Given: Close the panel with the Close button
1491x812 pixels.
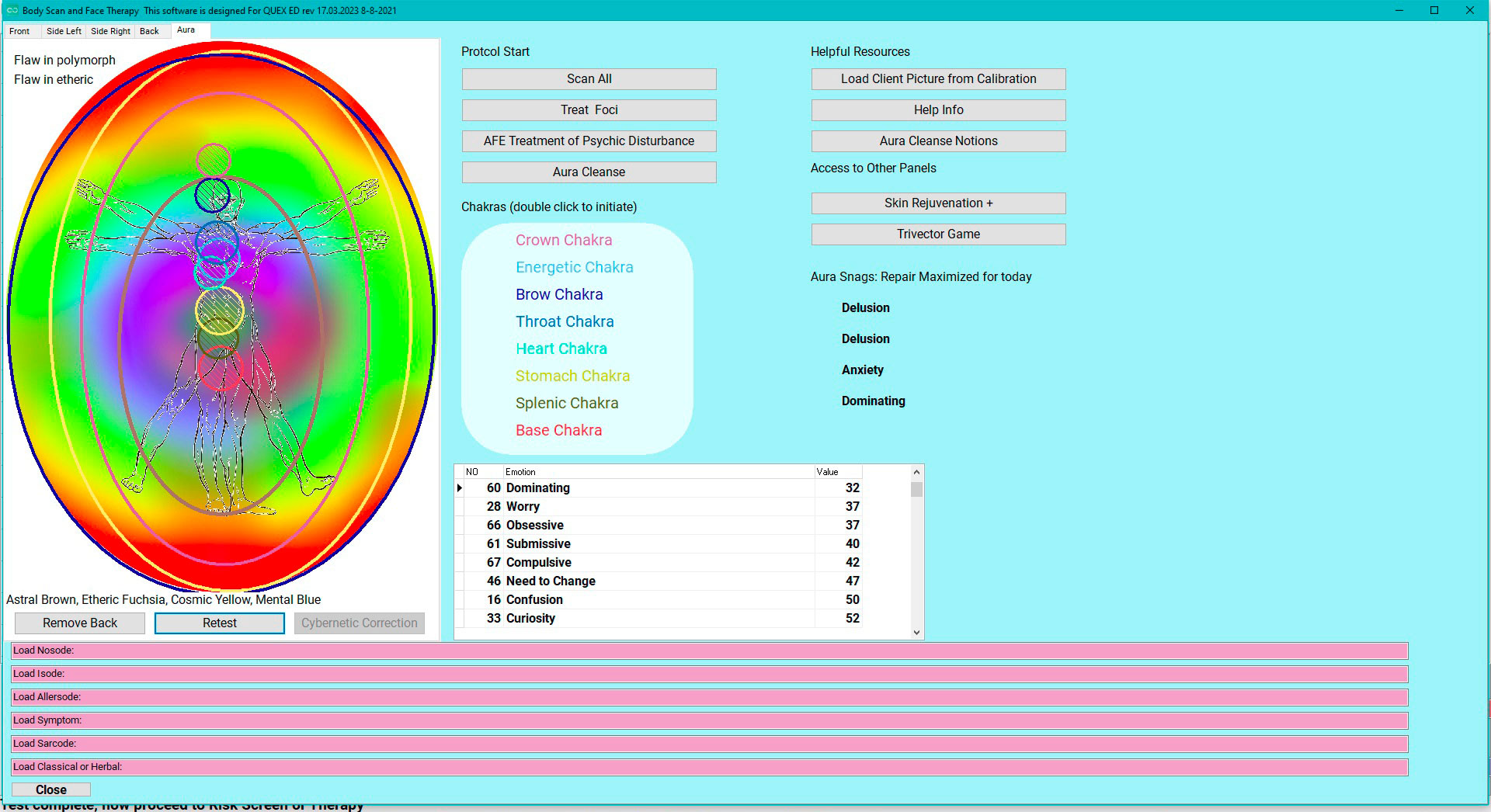Looking at the screenshot, I should (x=51, y=789).
